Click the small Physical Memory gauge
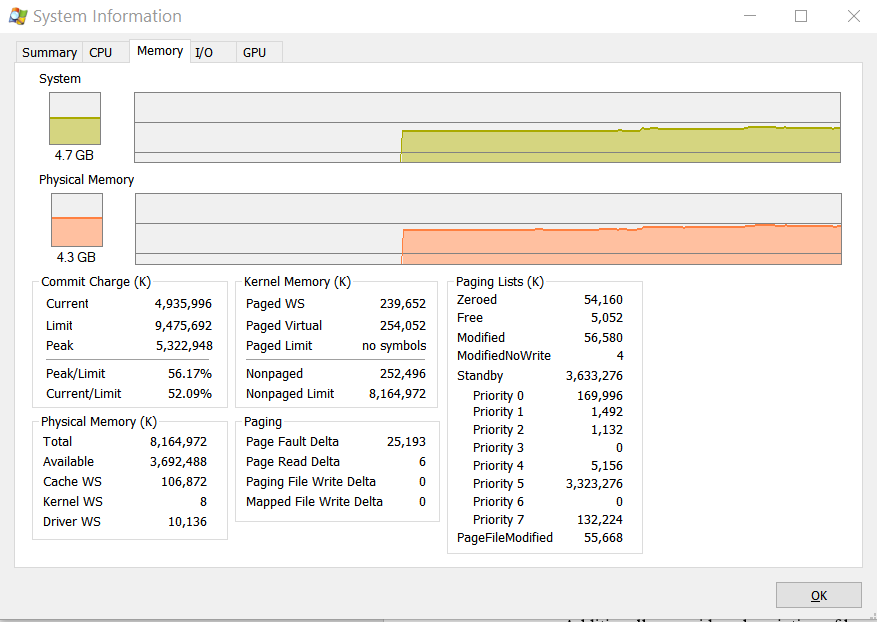This screenshot has height=622, width=877. 73,220
